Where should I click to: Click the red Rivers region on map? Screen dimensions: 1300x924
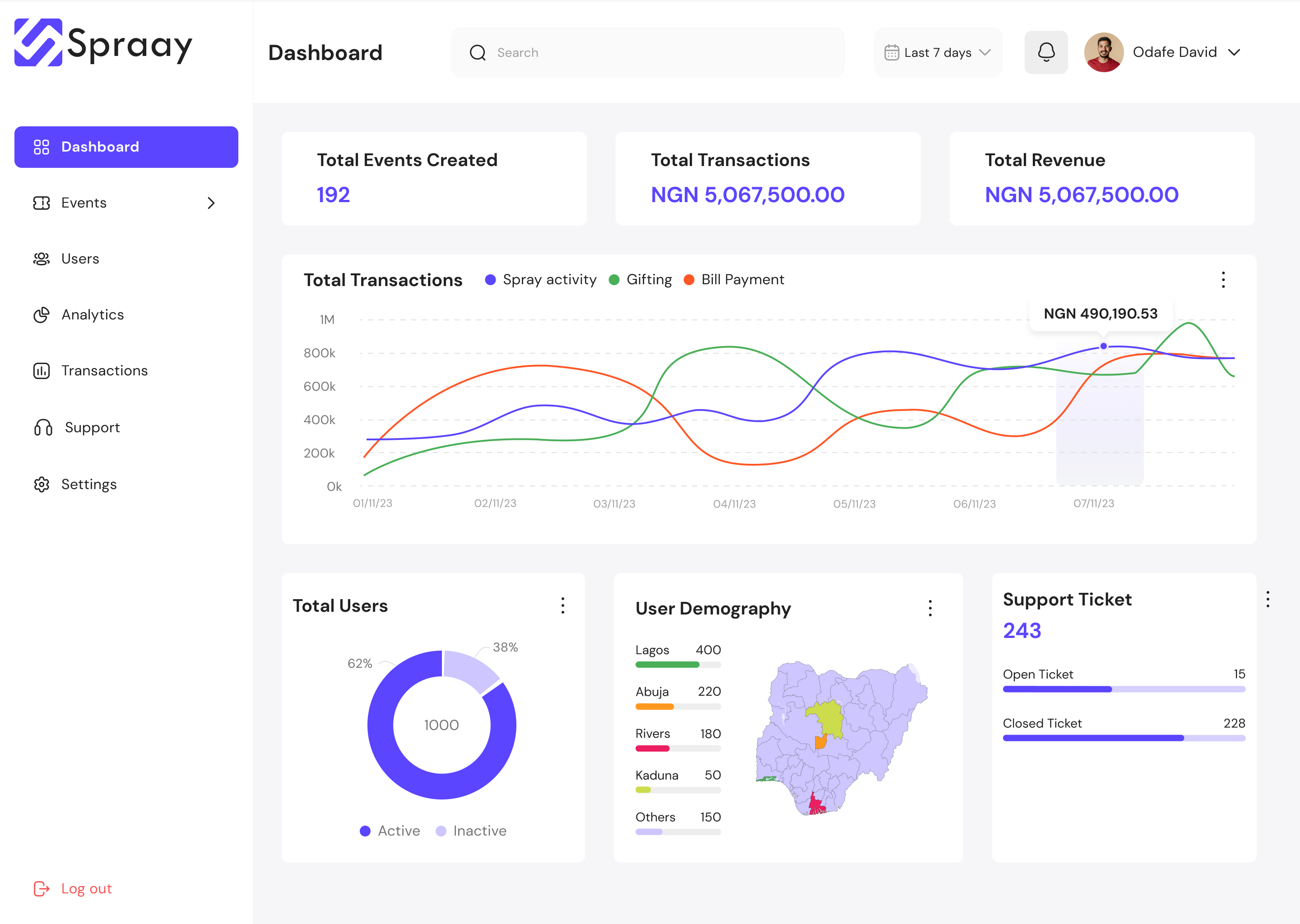[817, 804]
